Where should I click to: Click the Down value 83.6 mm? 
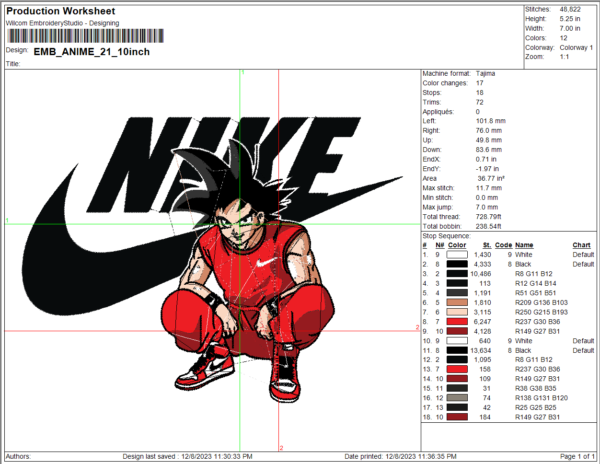pyautogui.click(x=489, y=150)
